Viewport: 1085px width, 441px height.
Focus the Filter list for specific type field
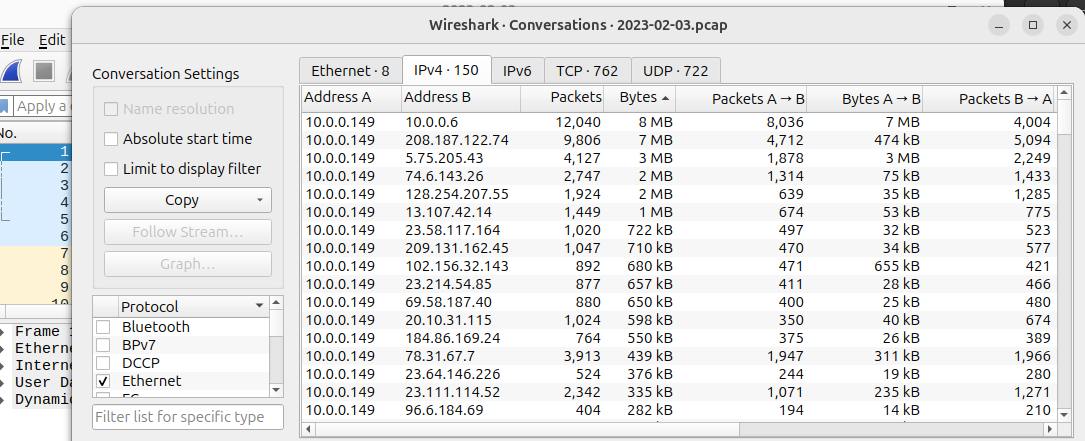(x=188, y=417)
